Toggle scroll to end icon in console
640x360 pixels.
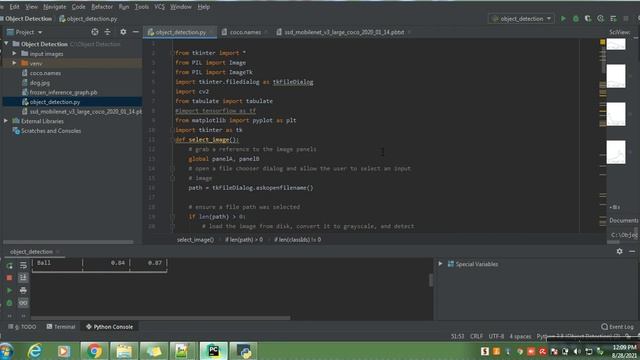pyautogui.click(x=23, y=278)
